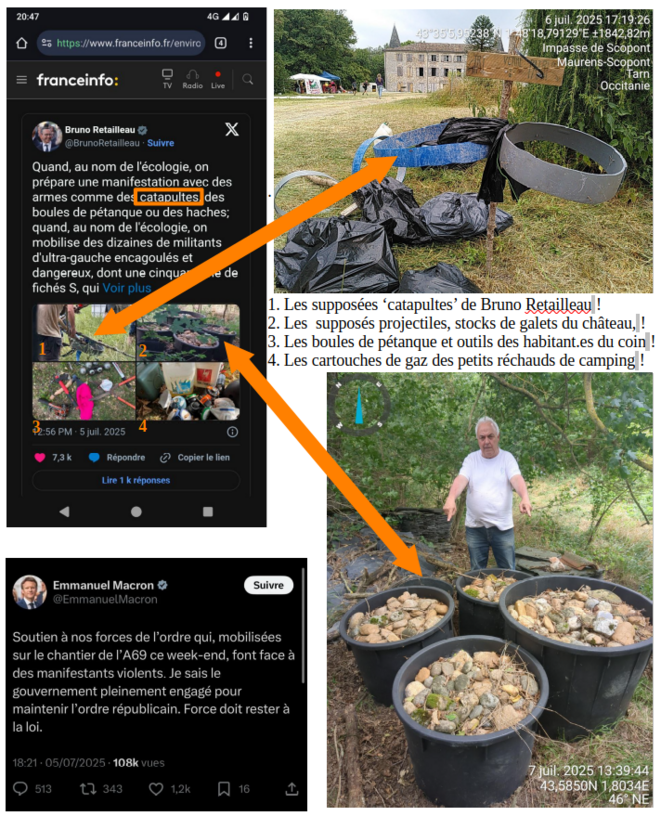Click the retweet icon on Macron's tweet
Image resolution: width=661 pixels, height=816 pixels.
click(x=88, y=789)
